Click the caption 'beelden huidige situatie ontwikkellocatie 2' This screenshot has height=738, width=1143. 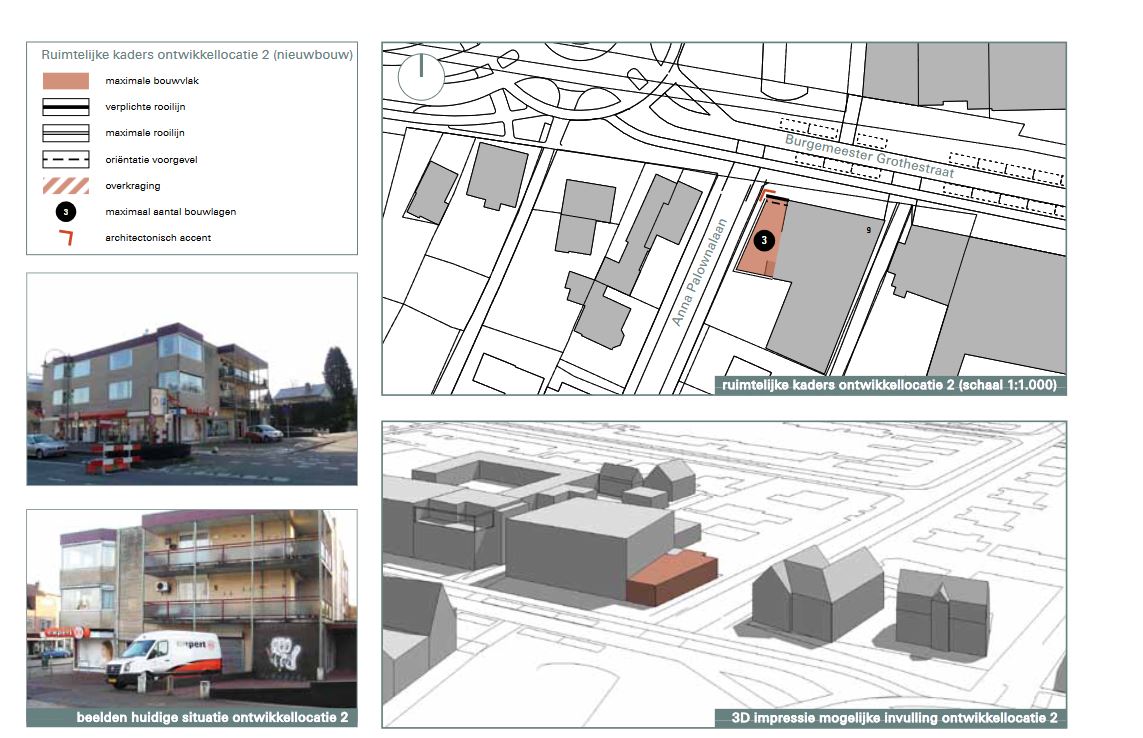pos(212,718)
